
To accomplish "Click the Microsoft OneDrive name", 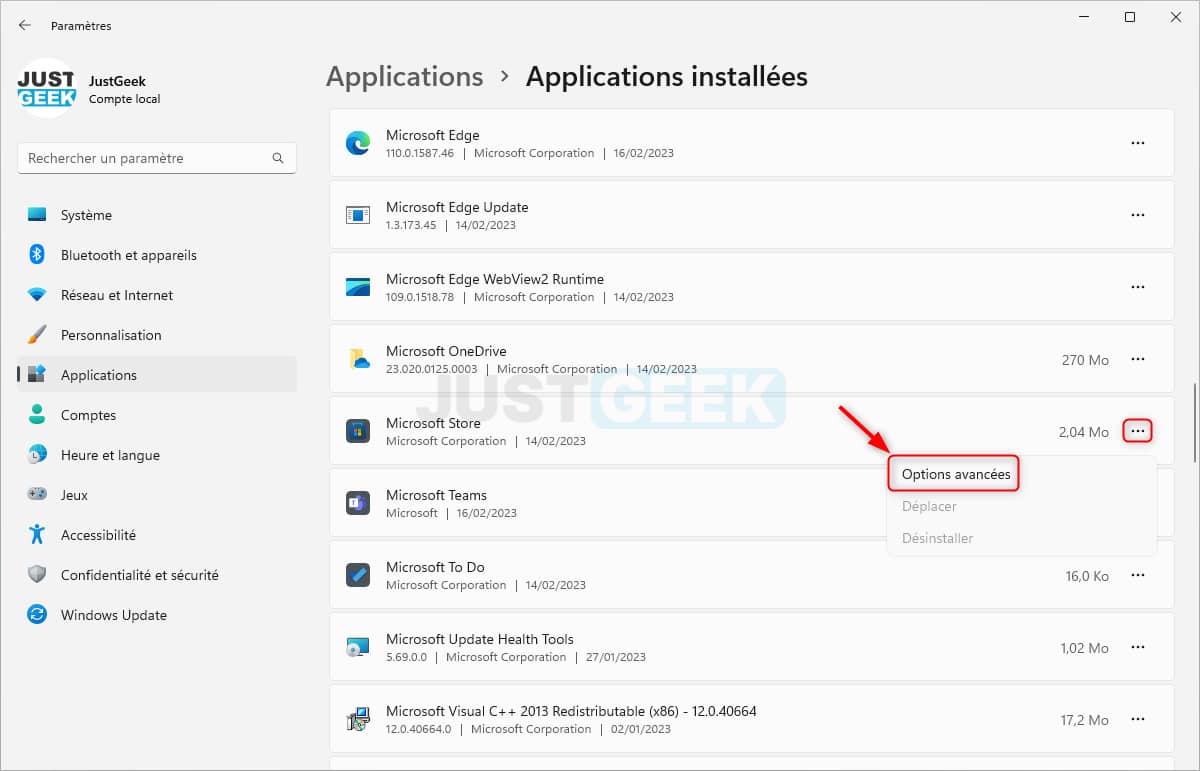I will click(x=446, y=351).
